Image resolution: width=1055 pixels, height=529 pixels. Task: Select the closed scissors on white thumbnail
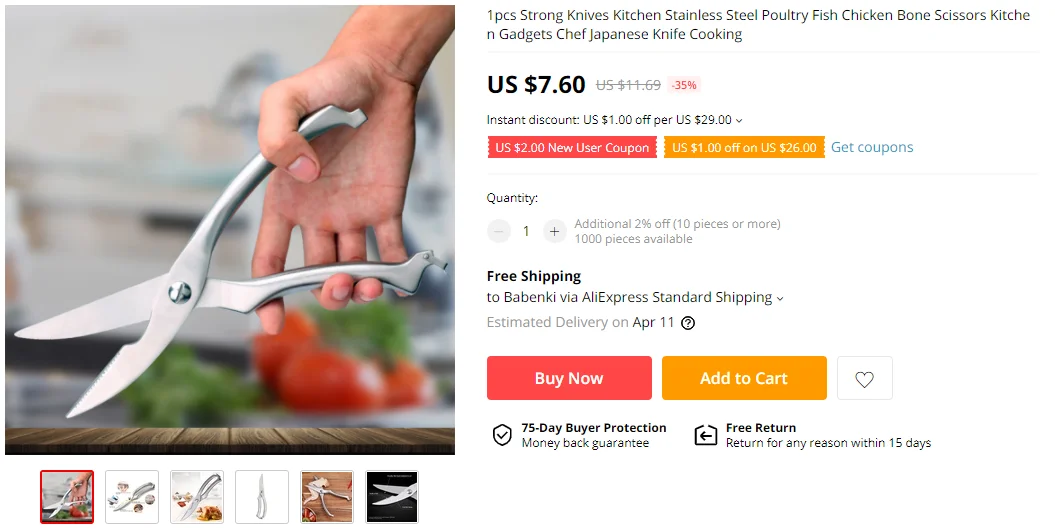point(262,497)
